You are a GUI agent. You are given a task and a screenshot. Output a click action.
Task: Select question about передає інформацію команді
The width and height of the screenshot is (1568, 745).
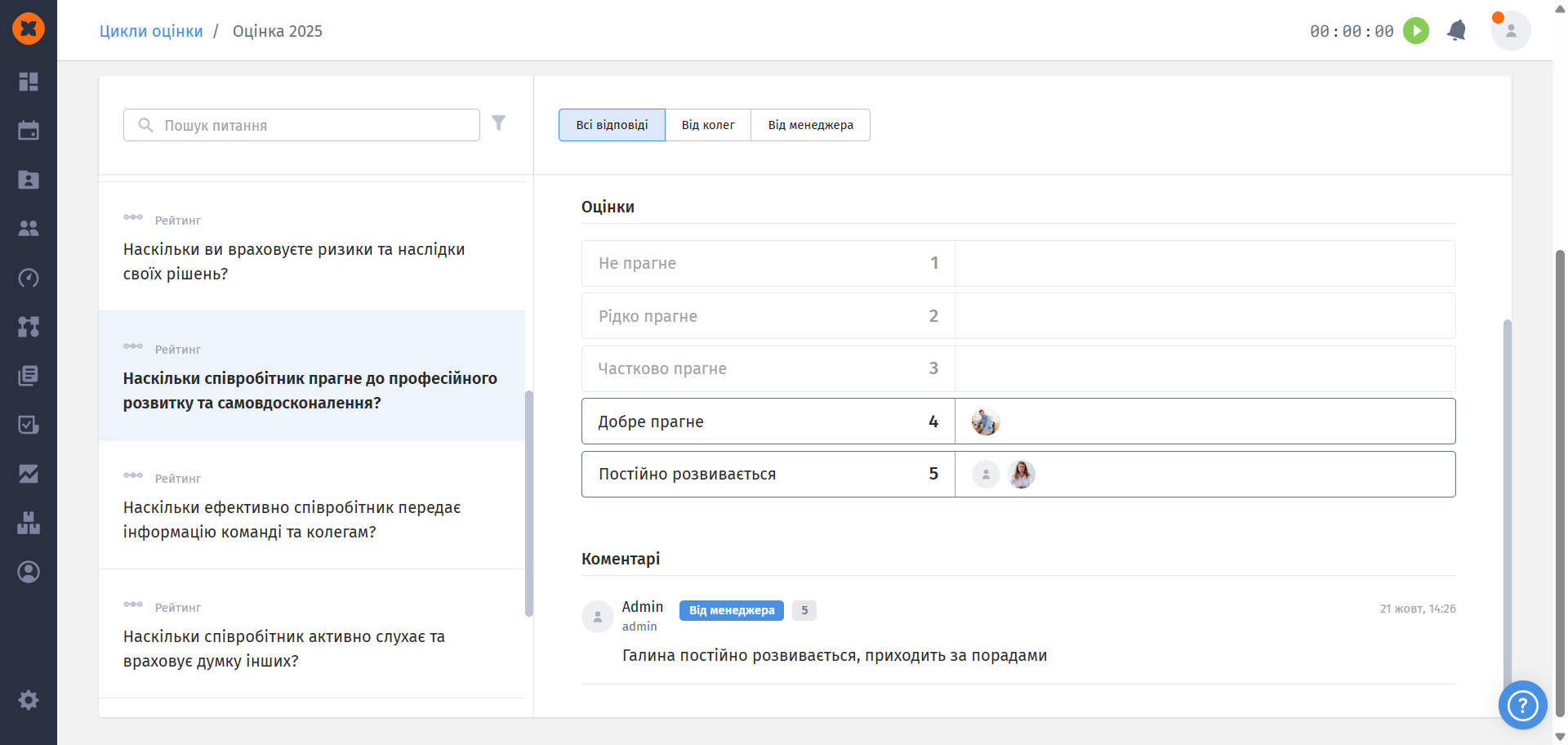[312, 504]
